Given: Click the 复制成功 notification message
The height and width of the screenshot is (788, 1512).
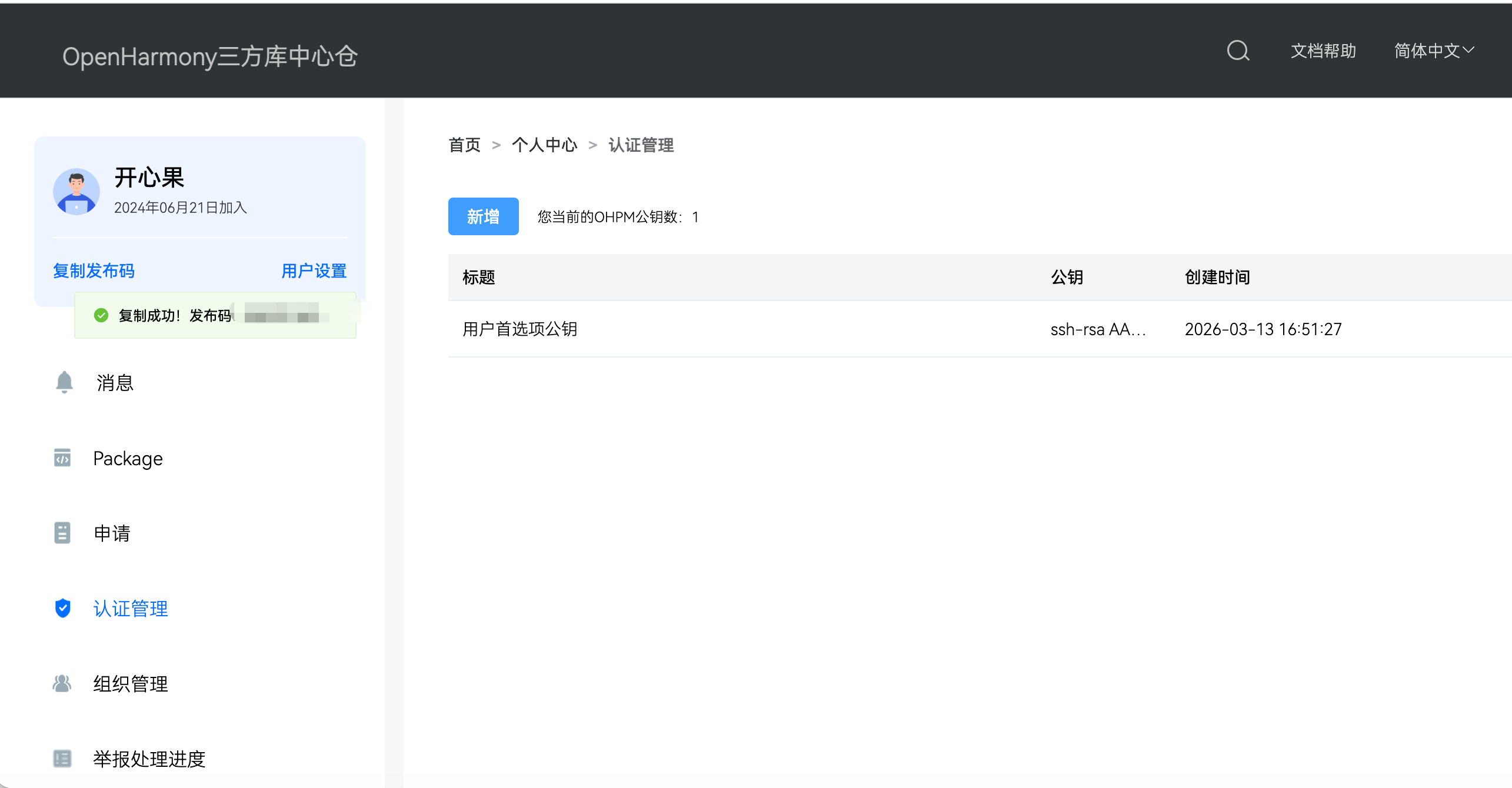Looking at the screenshot, I should 215,315.
